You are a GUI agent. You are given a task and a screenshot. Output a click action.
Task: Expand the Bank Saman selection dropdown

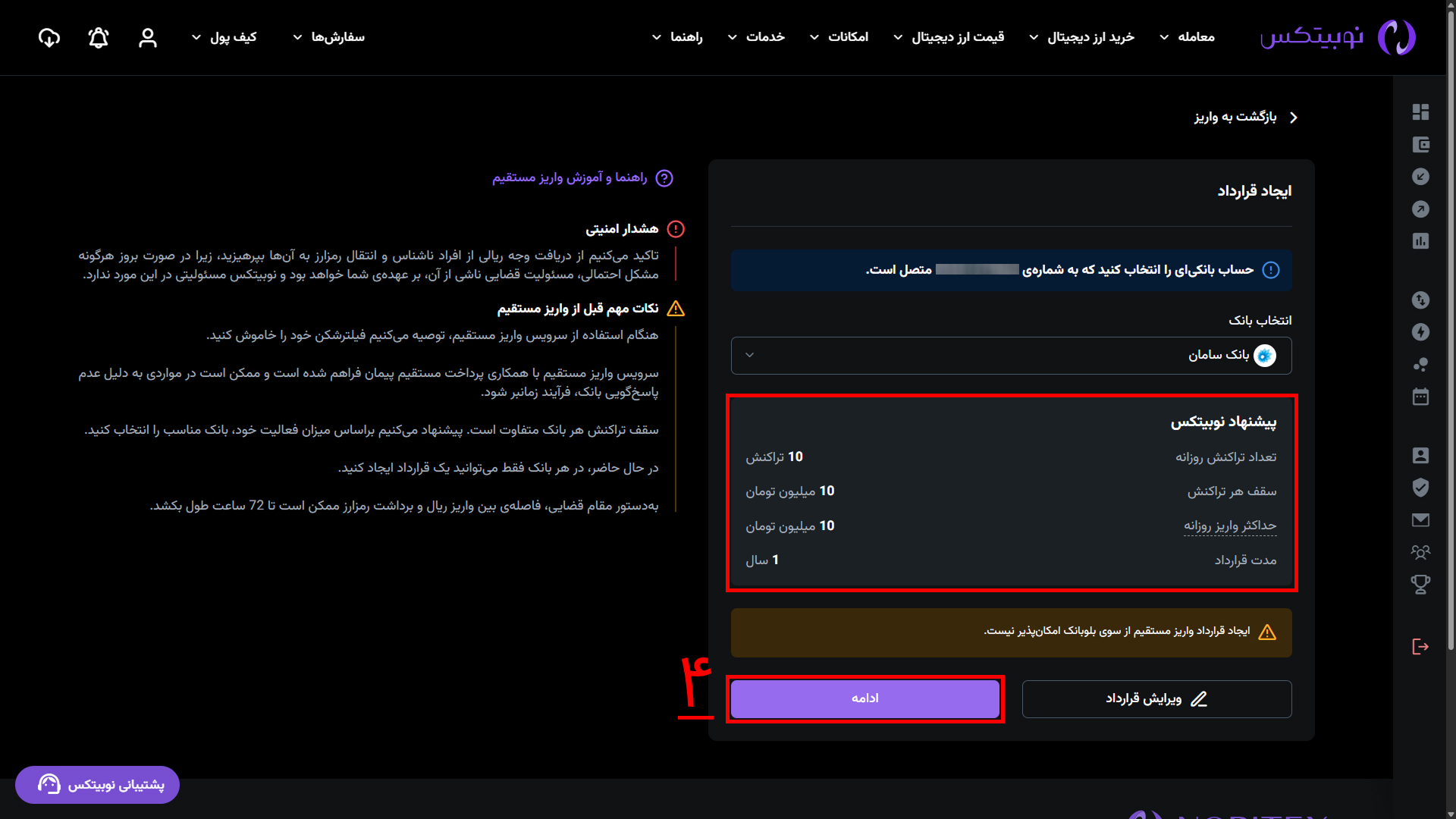pos(1011,356)
